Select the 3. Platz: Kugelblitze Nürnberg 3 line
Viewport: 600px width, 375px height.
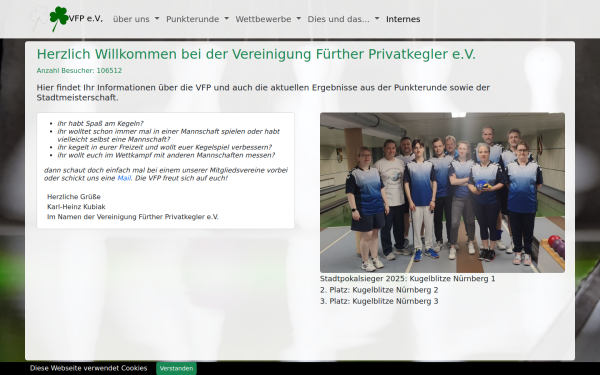point(379,301)
